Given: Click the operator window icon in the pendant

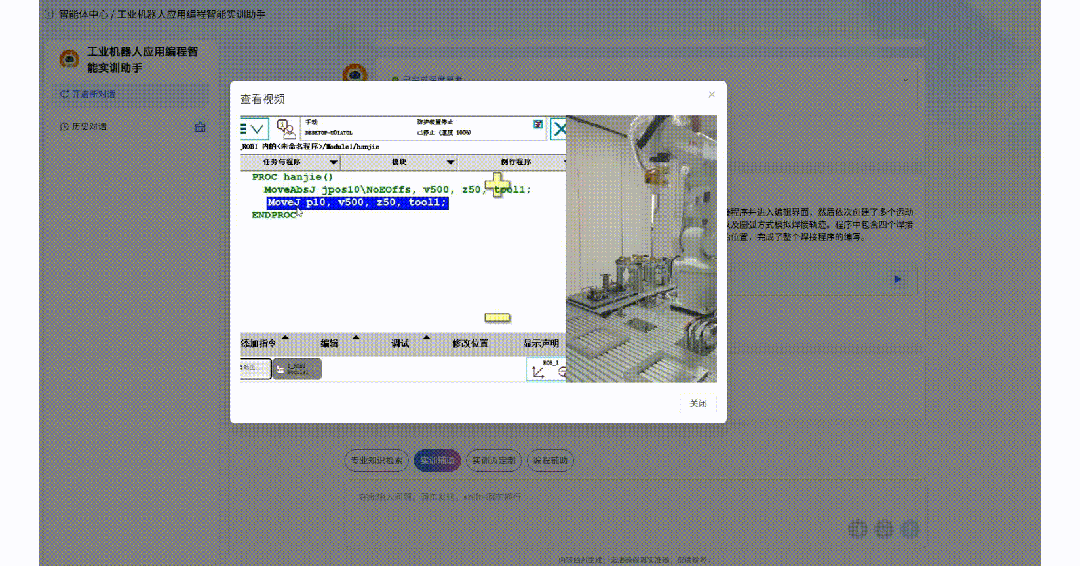Looking at the screenshot, I should 287,129.
